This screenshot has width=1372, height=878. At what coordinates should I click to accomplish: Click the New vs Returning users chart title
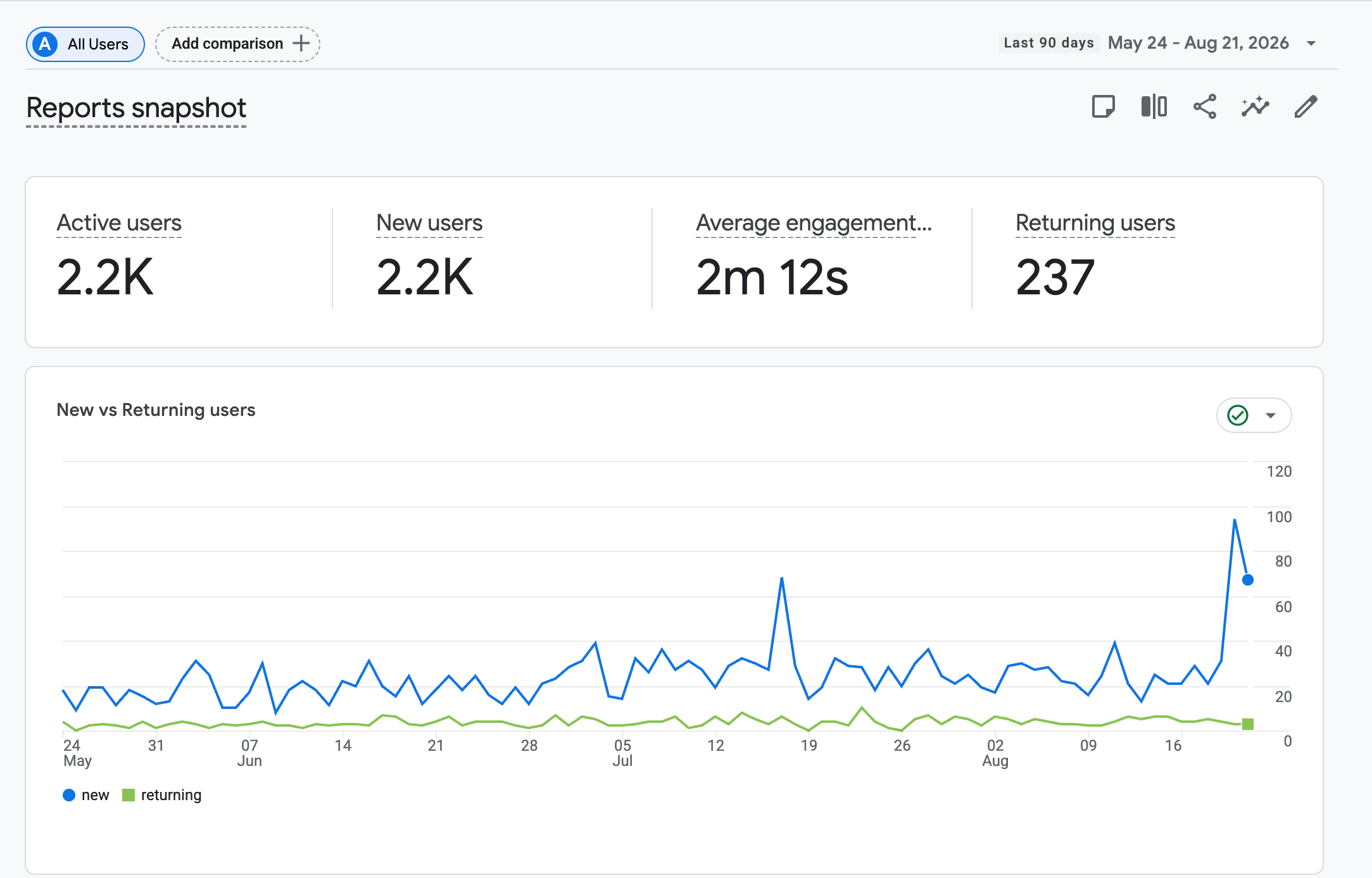156,410
